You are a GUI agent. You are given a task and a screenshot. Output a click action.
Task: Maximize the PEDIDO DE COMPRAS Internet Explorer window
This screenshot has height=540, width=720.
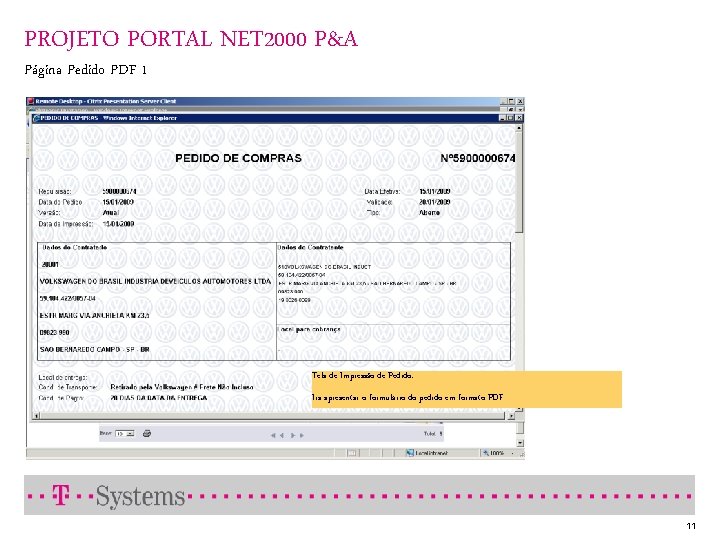click(510, 118)
